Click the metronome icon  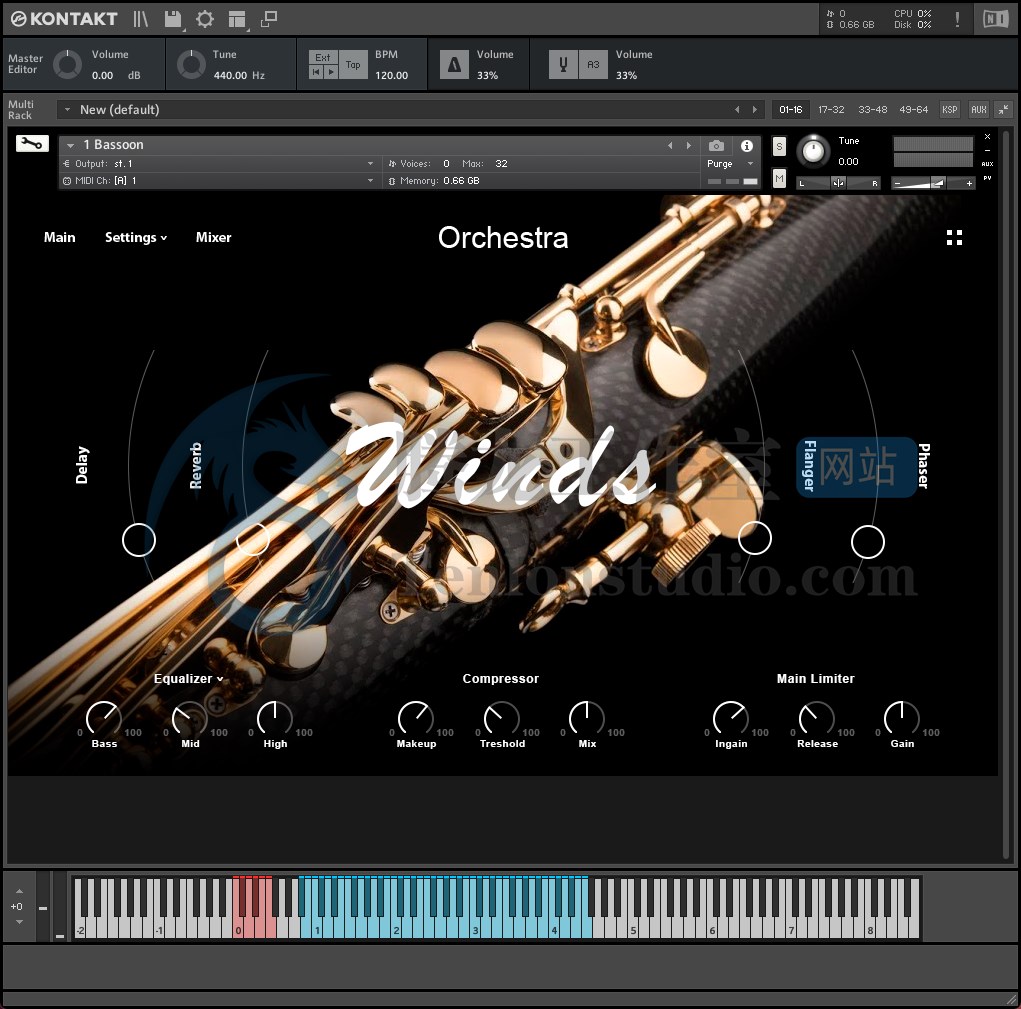coord(455,64)
